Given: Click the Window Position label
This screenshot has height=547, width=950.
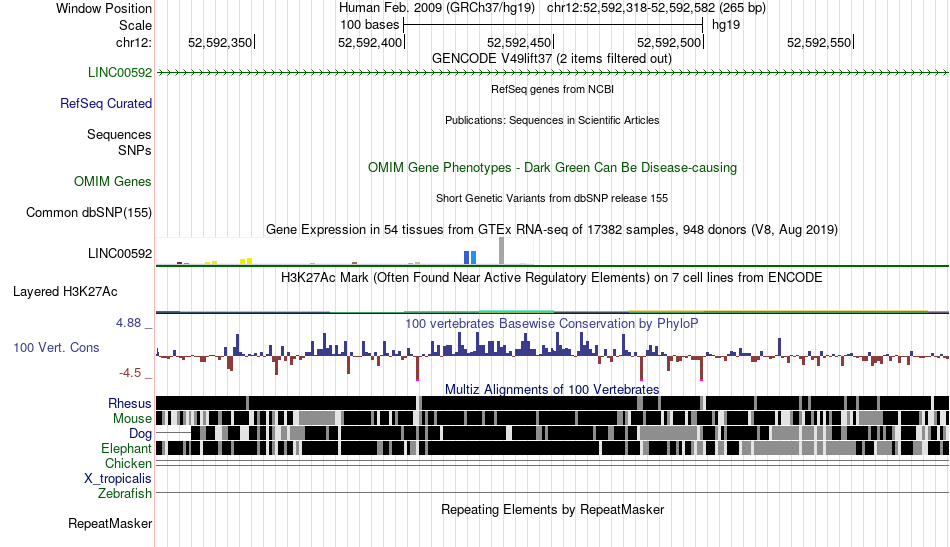Looking at the screenshot, I should coord(104,8).
